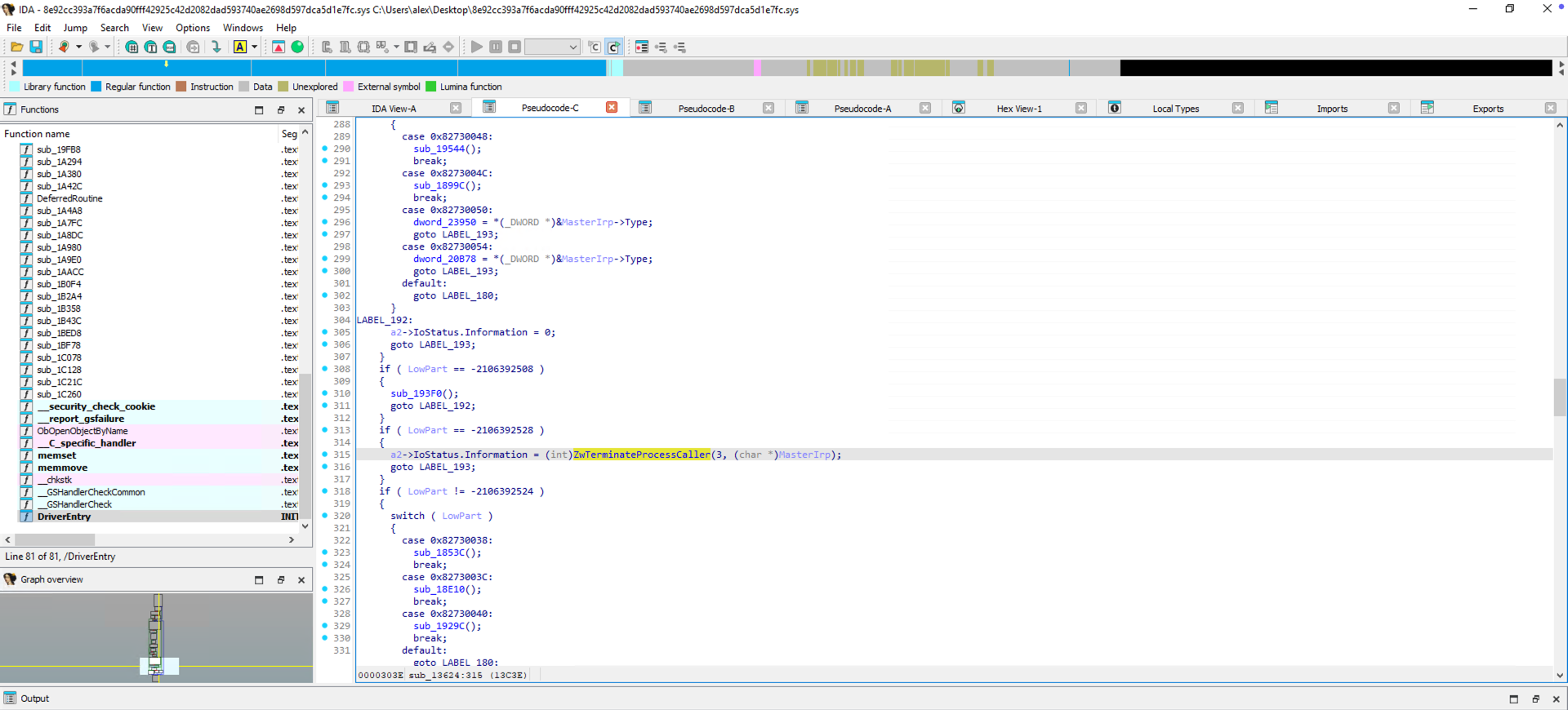
Task: Click the first green search toolbar icon
Action: click(x=131, y=47)
